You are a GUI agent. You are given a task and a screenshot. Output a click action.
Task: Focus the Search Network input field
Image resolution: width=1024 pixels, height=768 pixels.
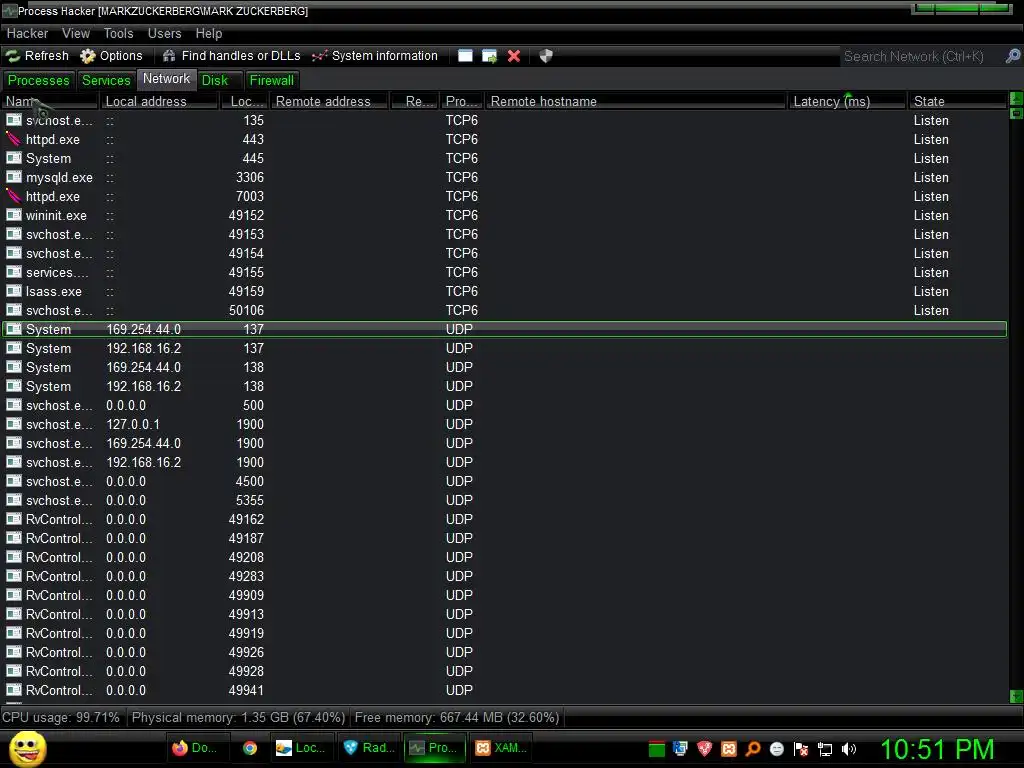click(x=921, y=56)
